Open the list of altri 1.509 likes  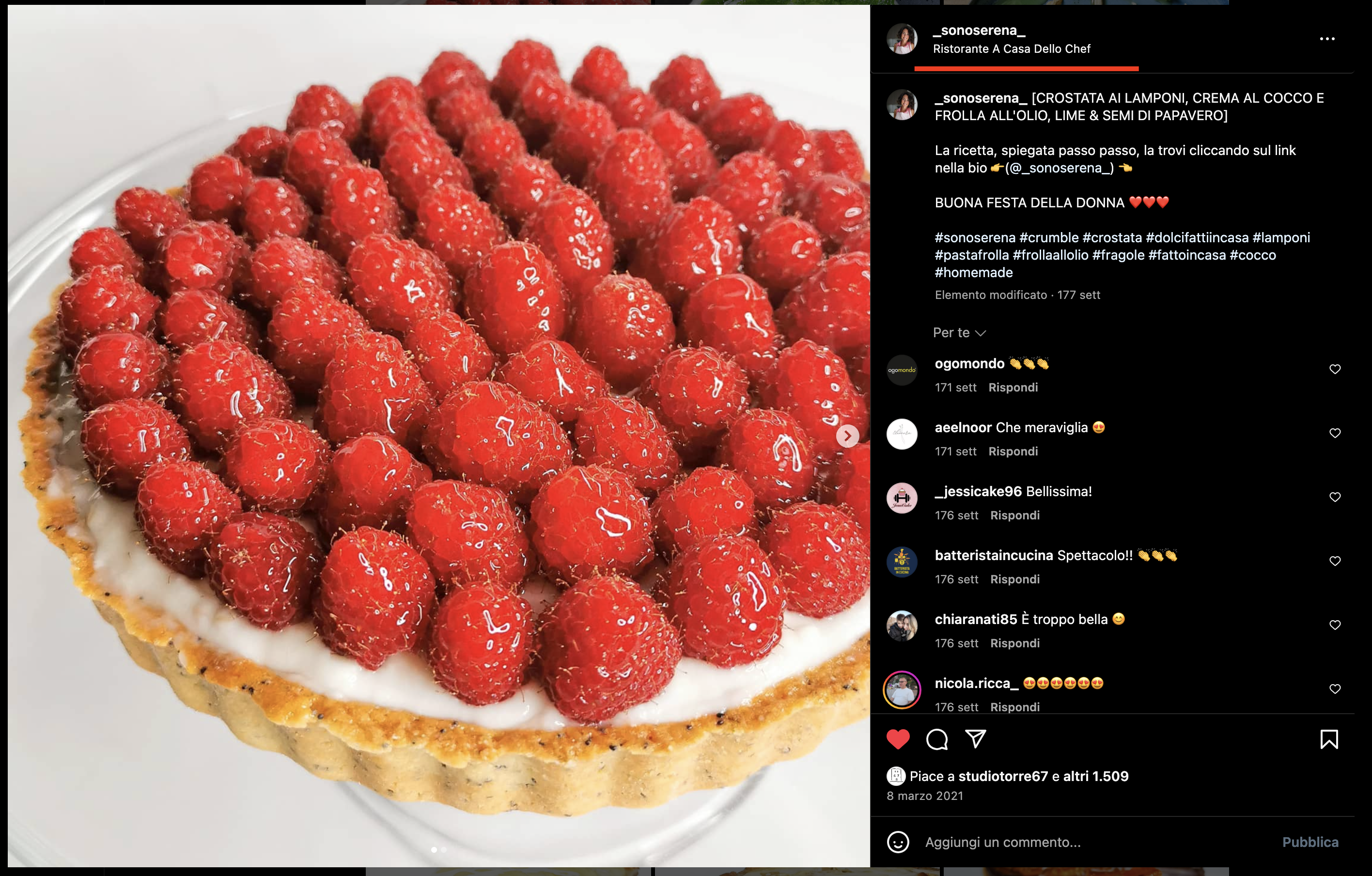(1095, 776)
